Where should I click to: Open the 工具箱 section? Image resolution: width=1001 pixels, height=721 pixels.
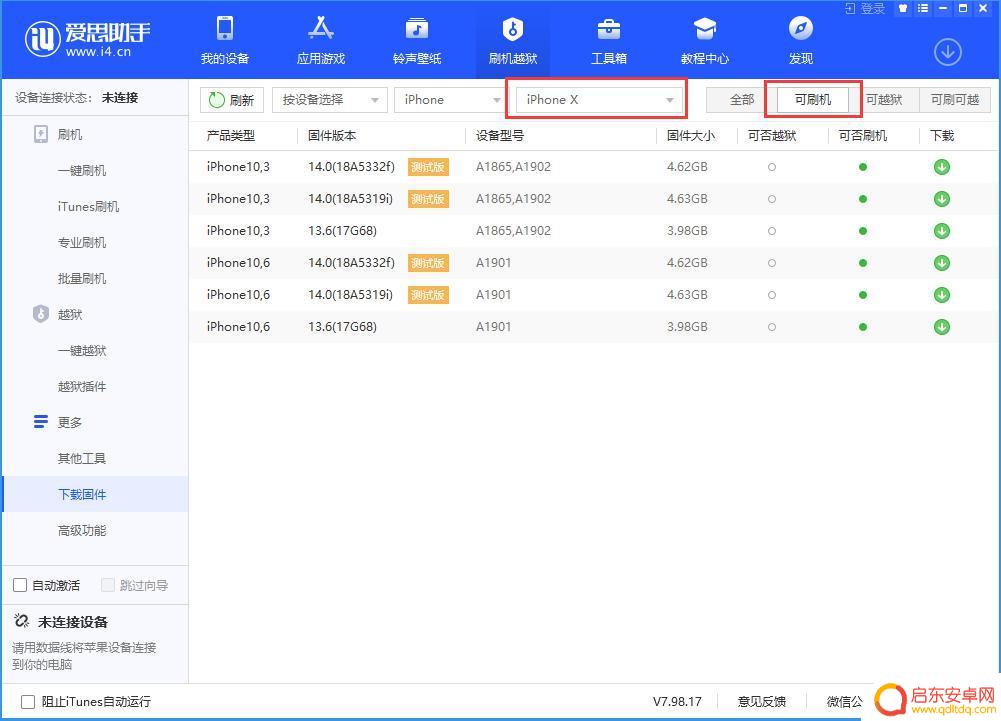(608, 41)
